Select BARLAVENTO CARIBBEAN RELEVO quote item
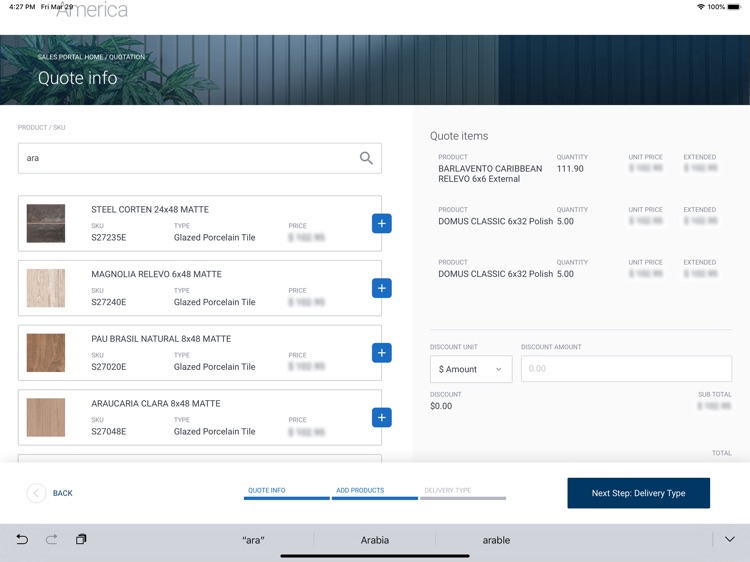 click(x=490, y=174)
